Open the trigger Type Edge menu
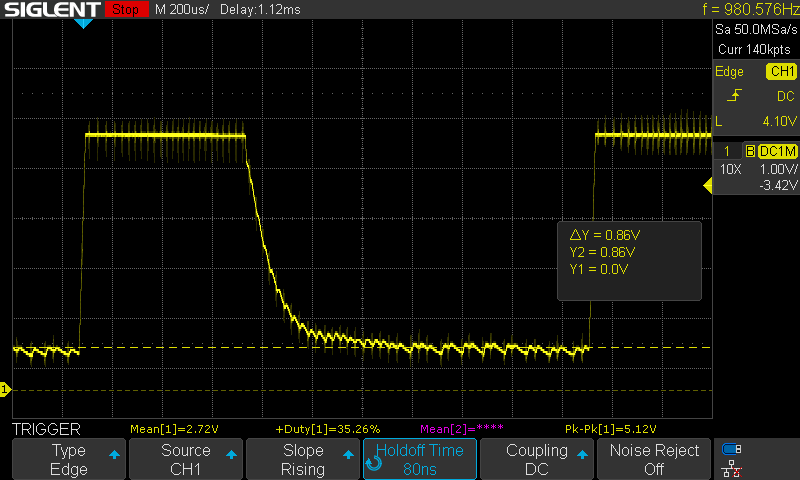 (68, 459)
